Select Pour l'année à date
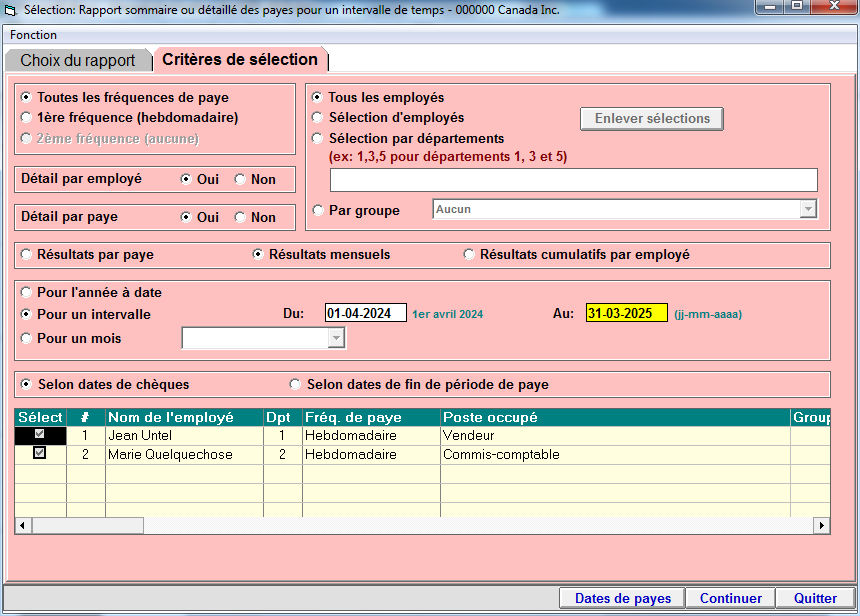The image size is (860, 616). [x=27, y=293]
